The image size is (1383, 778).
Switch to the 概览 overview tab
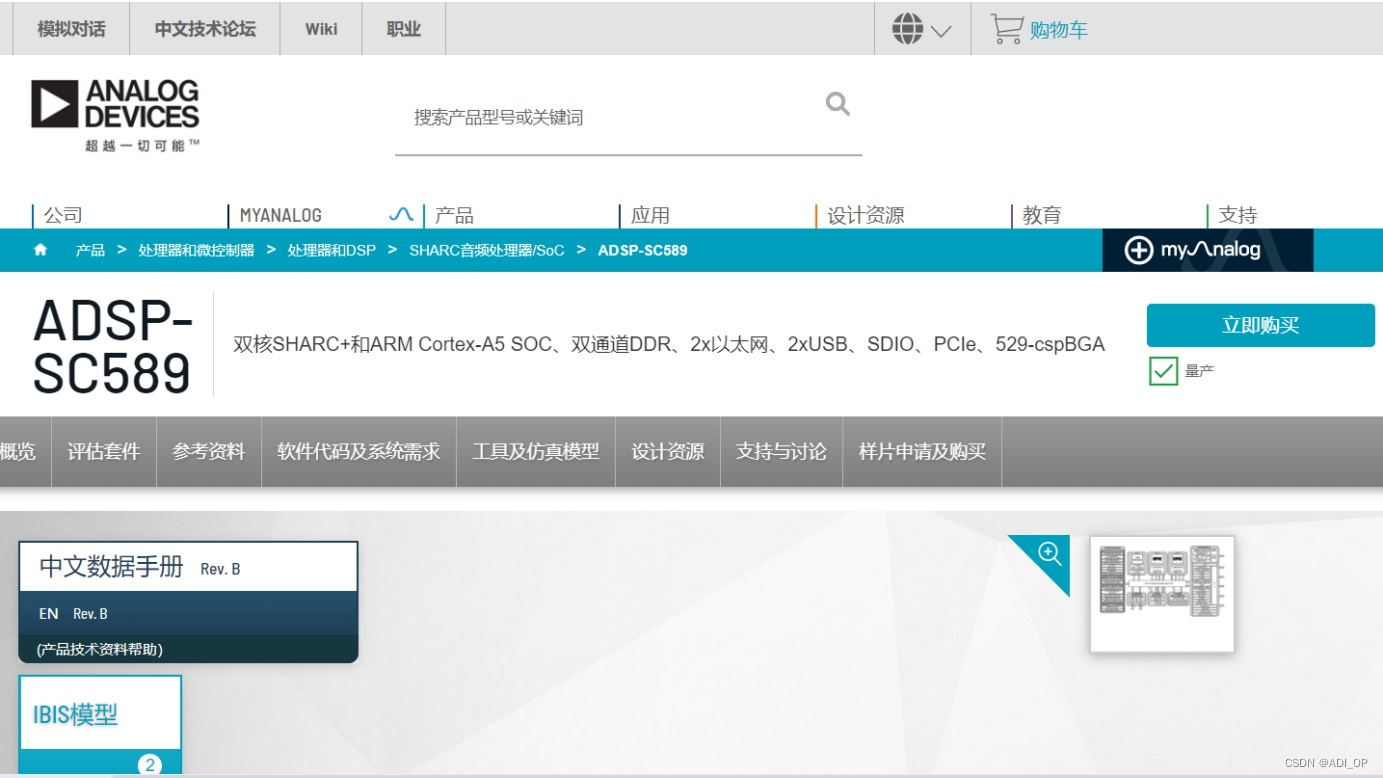[x=18, y=452]
